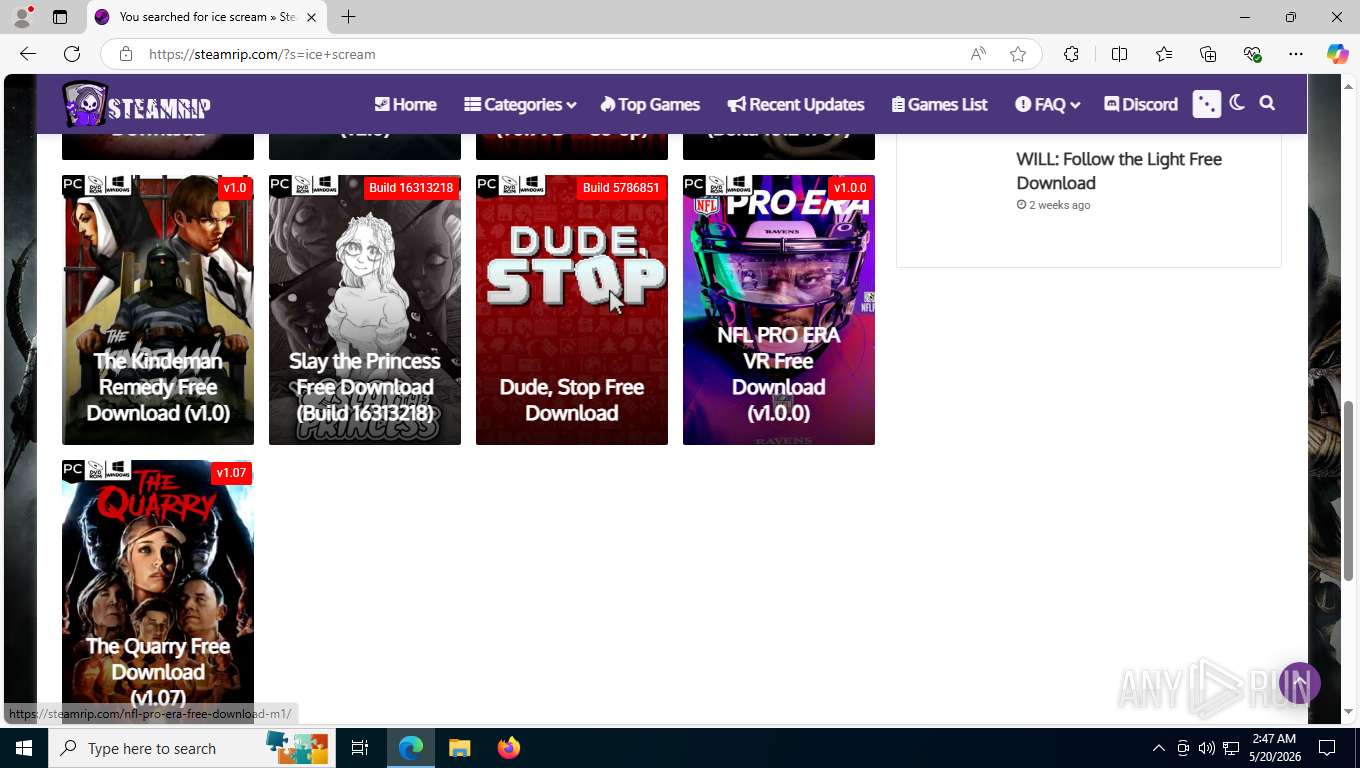
Task: Click the scroll-to-top purple button
Action: pos(1300,683)
